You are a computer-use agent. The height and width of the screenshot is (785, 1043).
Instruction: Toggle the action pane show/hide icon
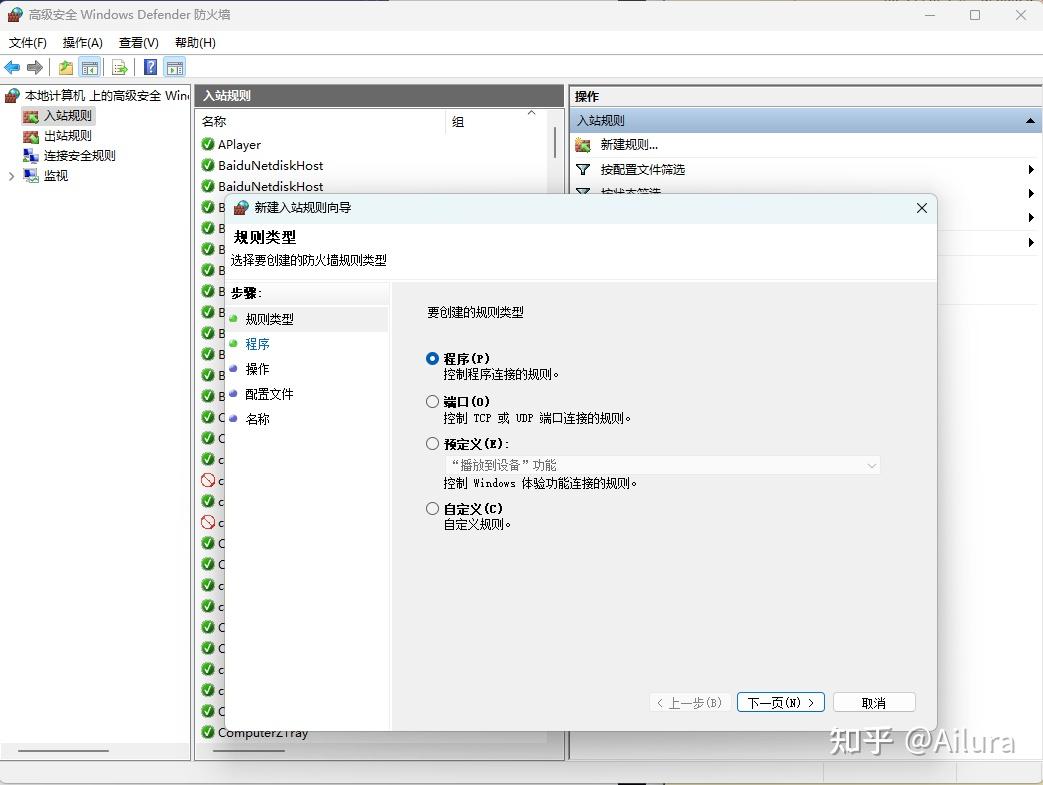175,67
